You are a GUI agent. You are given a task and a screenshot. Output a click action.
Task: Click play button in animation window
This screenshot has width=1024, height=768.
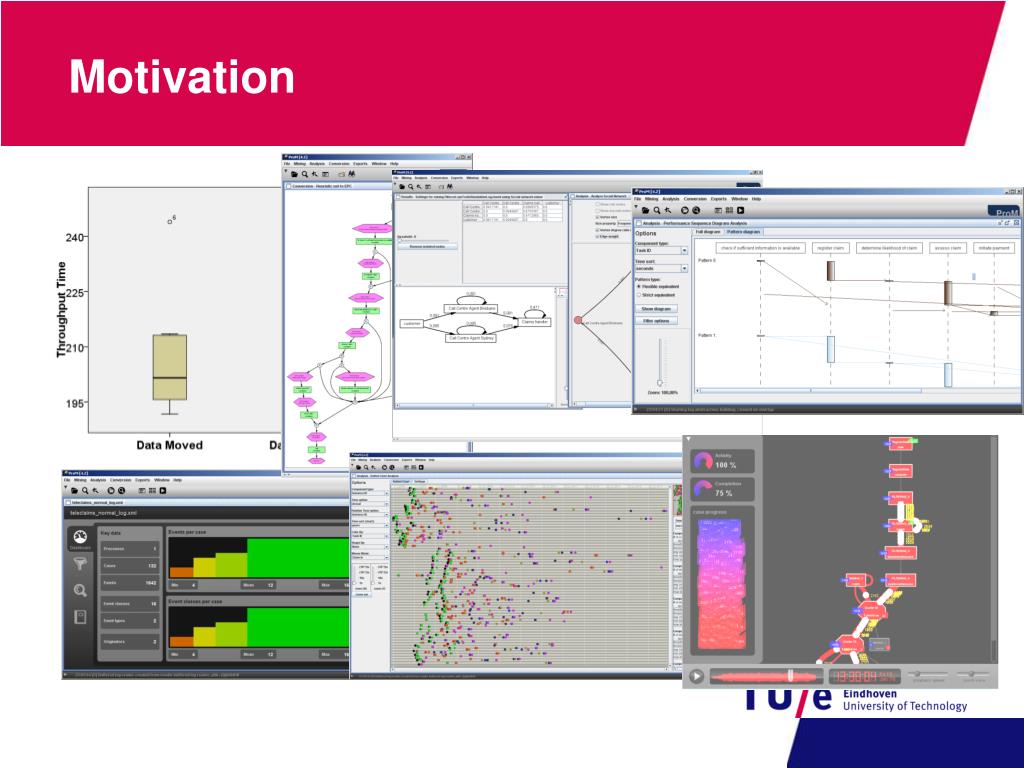tap(697, 676)
